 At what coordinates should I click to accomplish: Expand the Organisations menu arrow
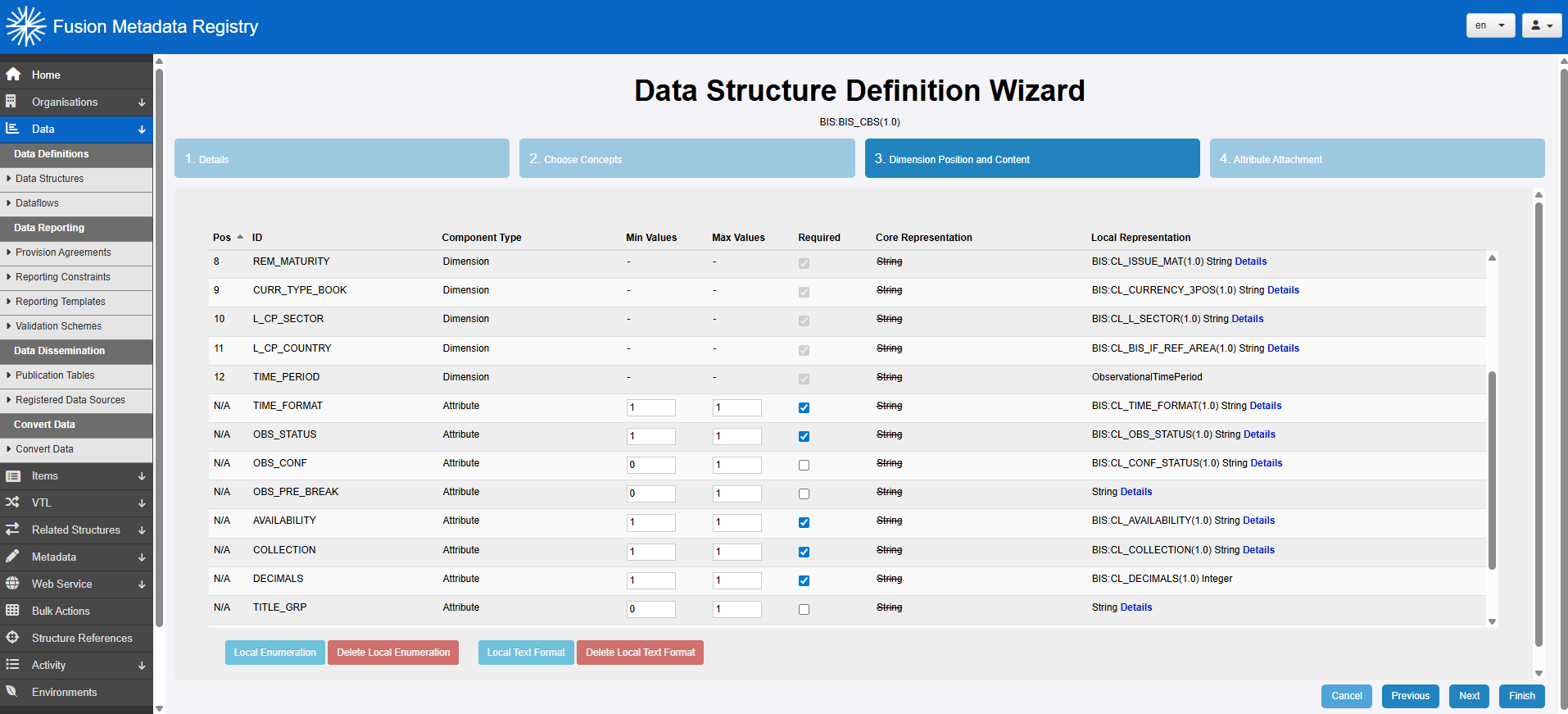pos(142,102)
